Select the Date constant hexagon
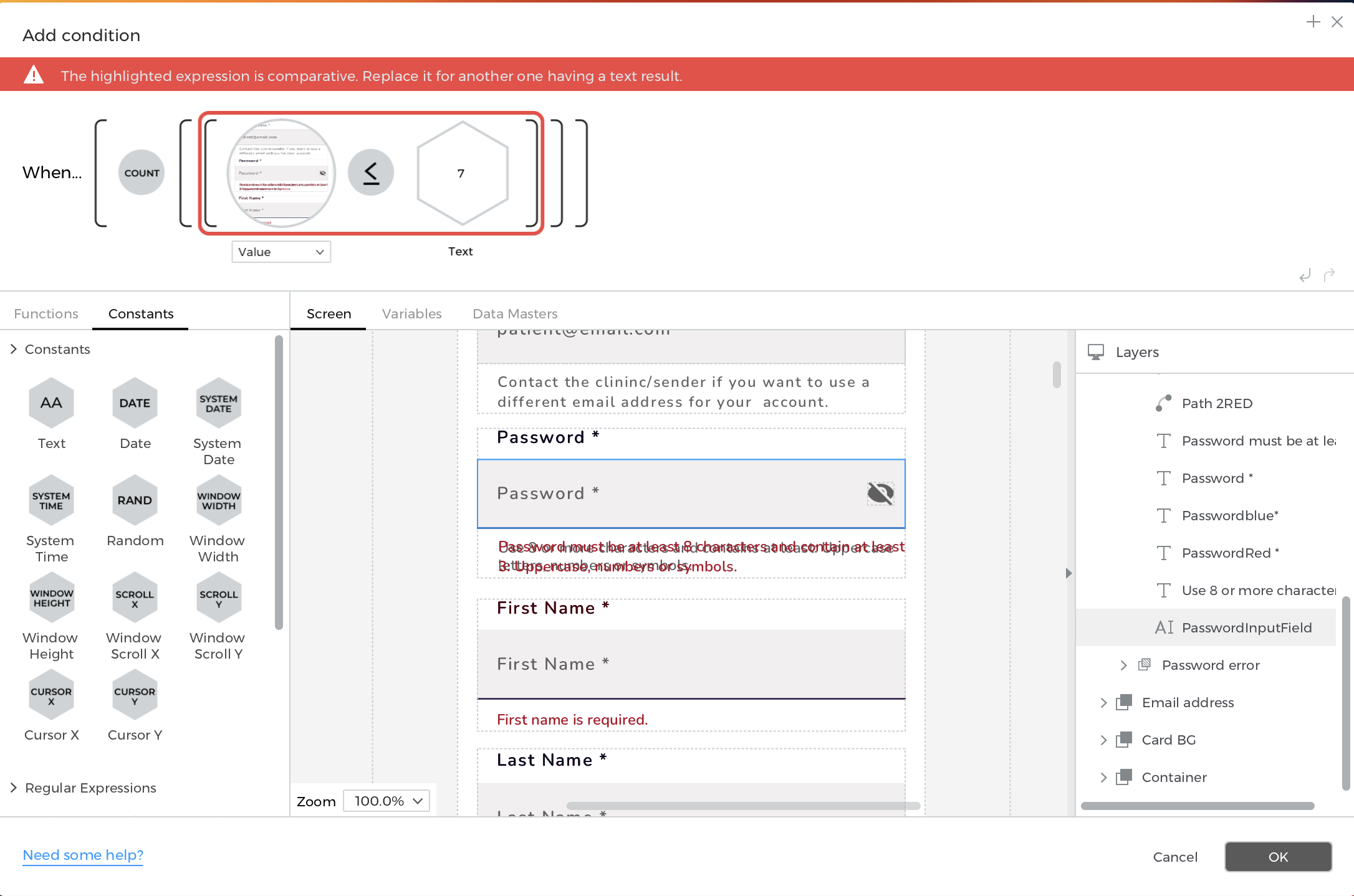 [x=135, y=403]
